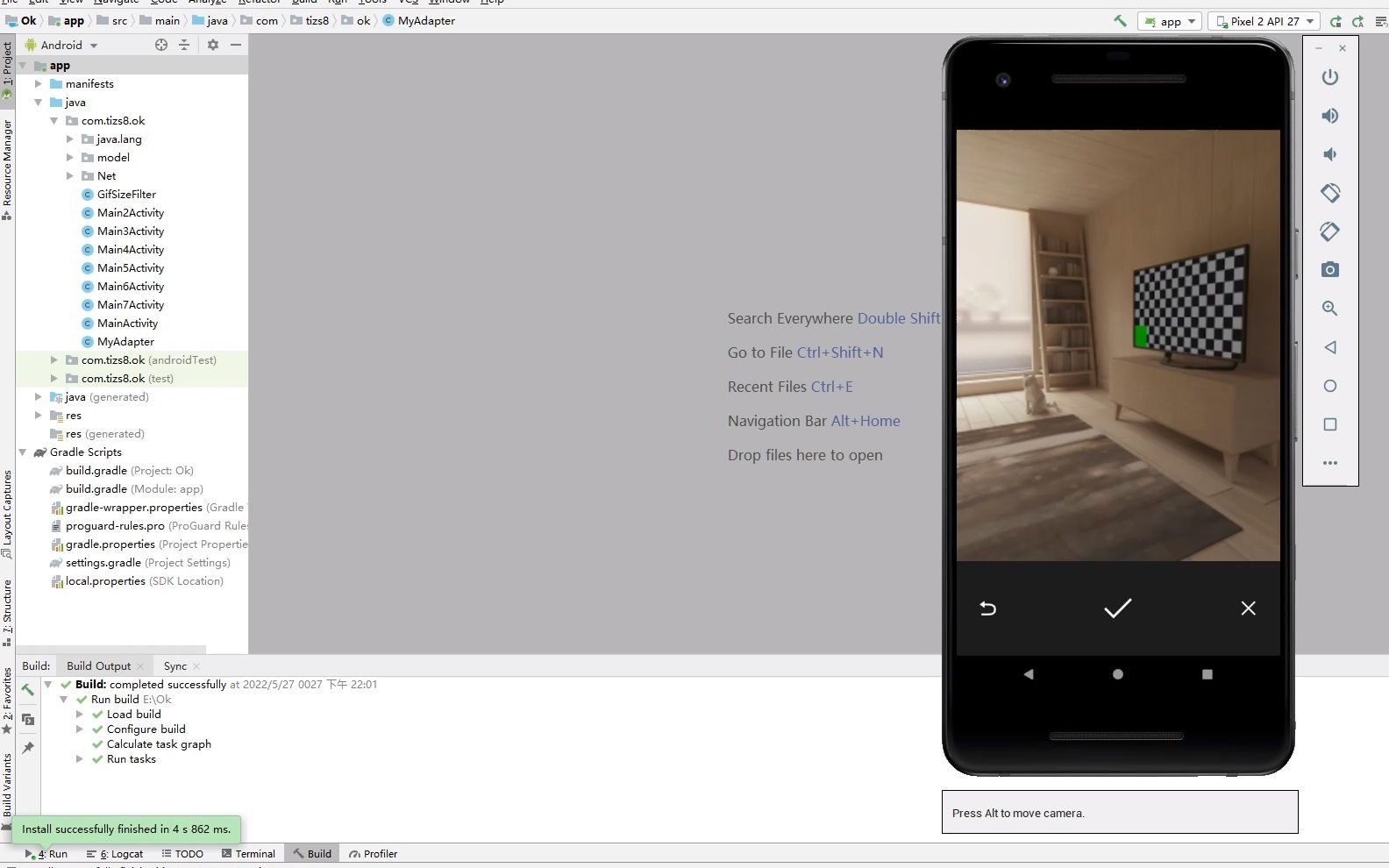Open emulator extended controls three dots
Viewport: 1389px width, 868px height.
[x=1330, y=463]
